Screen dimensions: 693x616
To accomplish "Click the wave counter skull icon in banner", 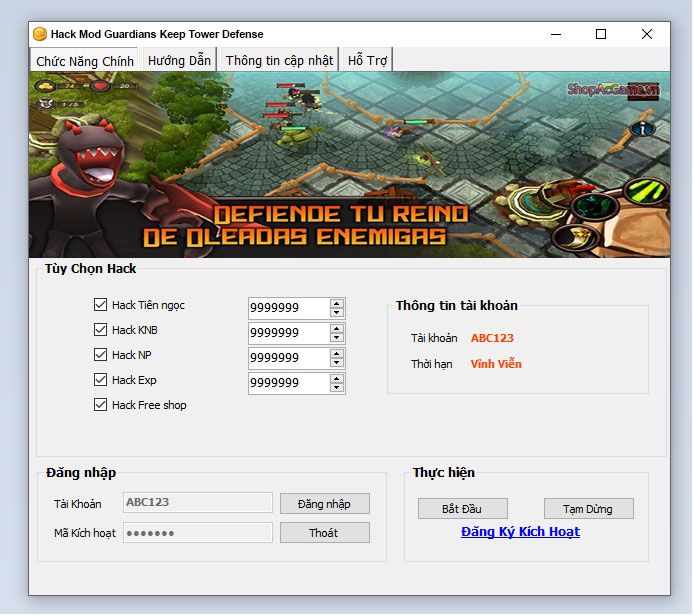I will pos(46,104).
